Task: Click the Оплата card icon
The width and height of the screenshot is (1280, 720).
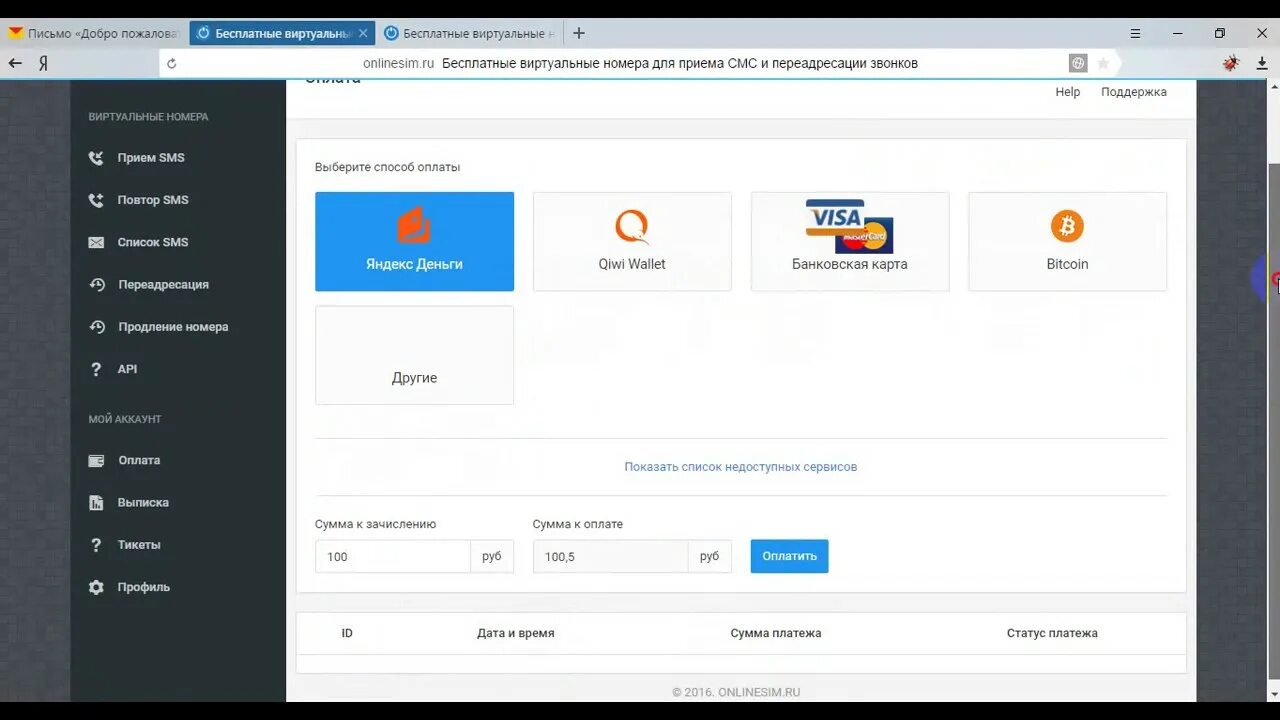Action: 96,461
